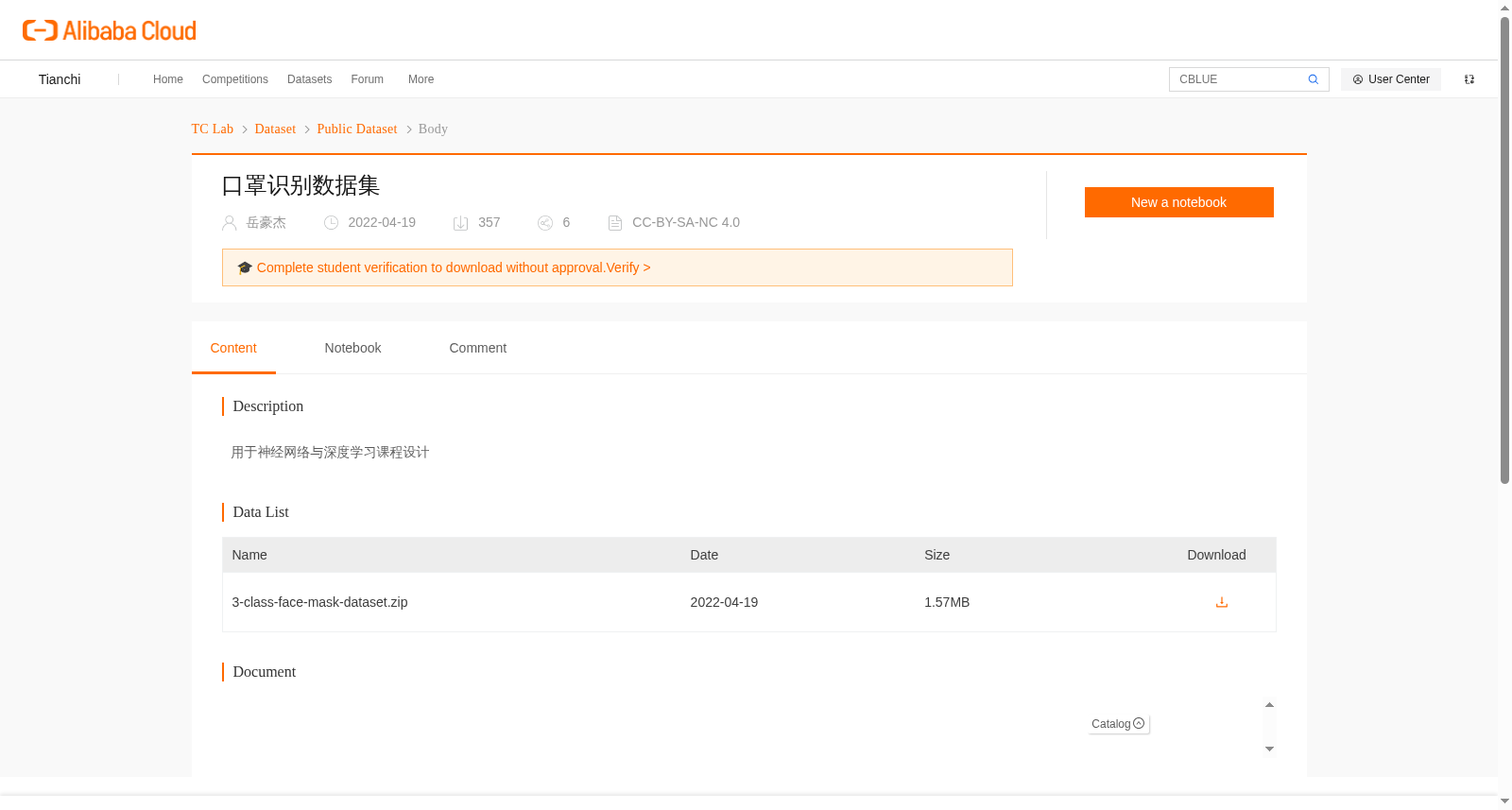
Task: Click the download count icon
Action: click(461, 223)
